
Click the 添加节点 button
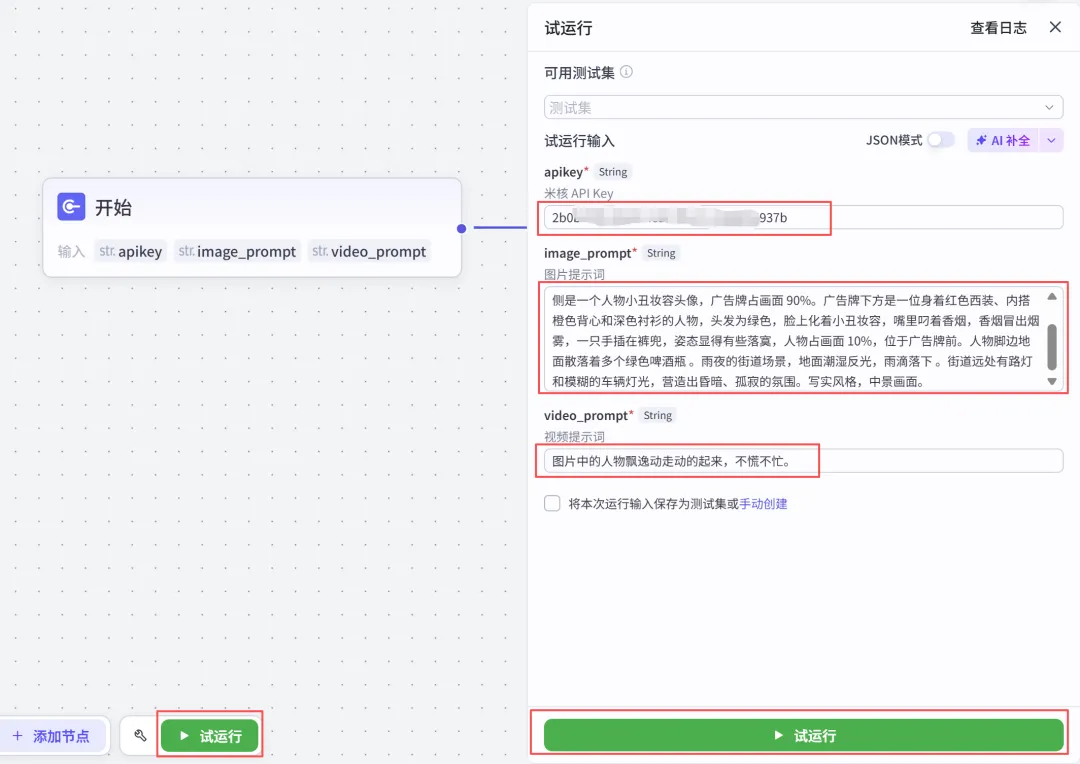[x=52, y=736]
